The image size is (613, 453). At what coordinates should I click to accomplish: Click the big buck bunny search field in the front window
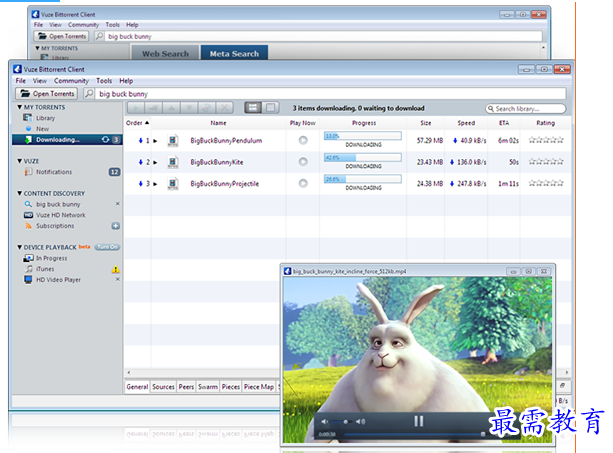pyautogui.click(x=331, y=94)
